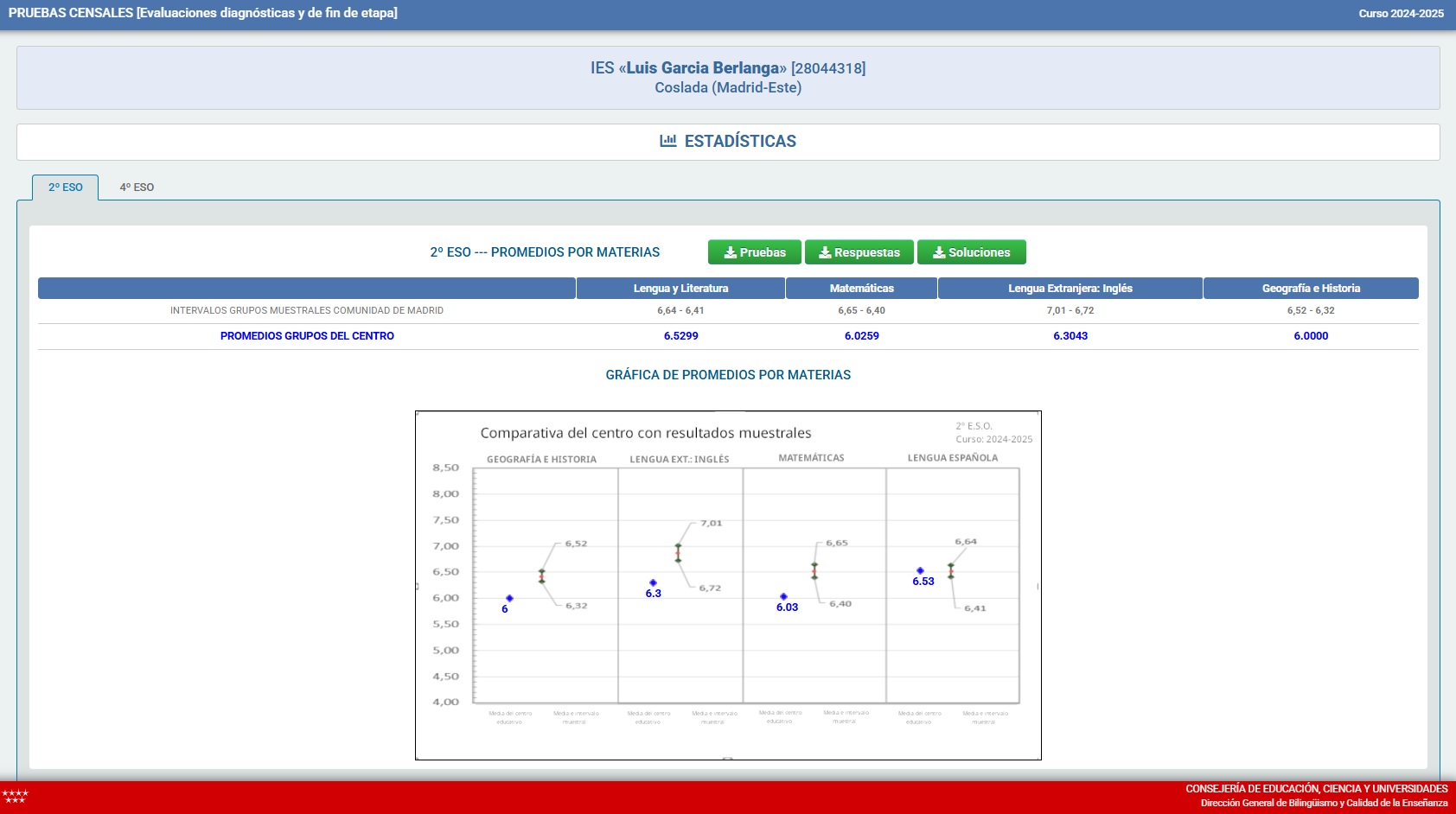The image size is (1456, 814).
Task: Click the blue Geografía e Historia data point
Action: (509, 598)
